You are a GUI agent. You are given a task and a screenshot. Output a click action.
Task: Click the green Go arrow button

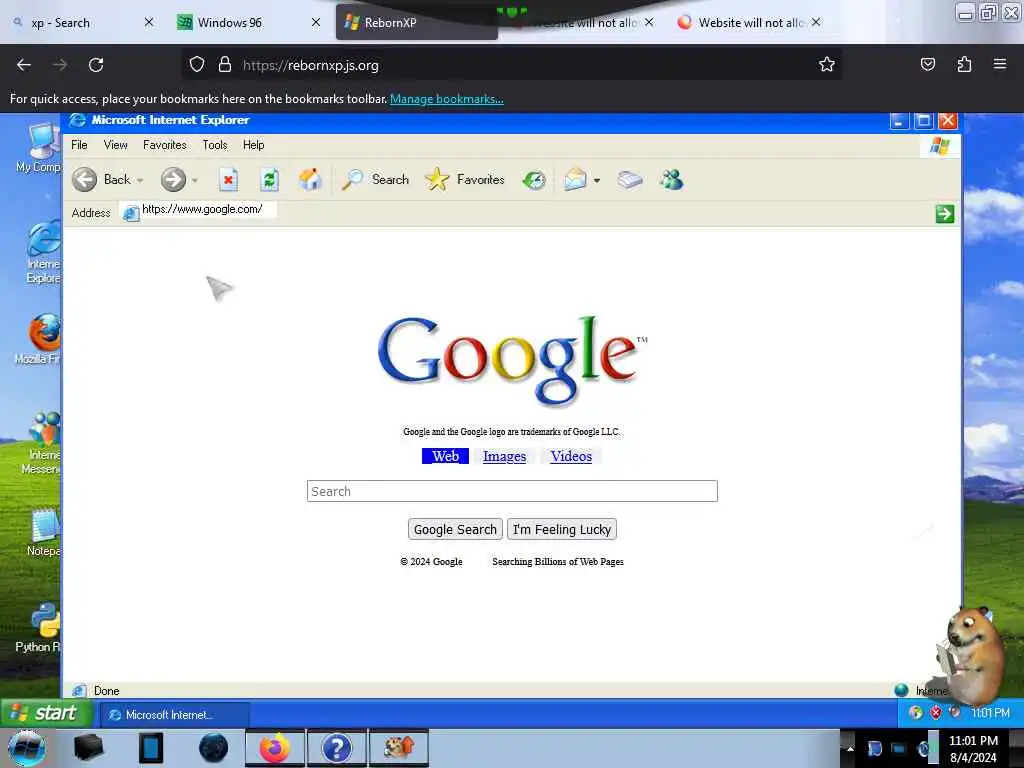(x=944, y=214)
